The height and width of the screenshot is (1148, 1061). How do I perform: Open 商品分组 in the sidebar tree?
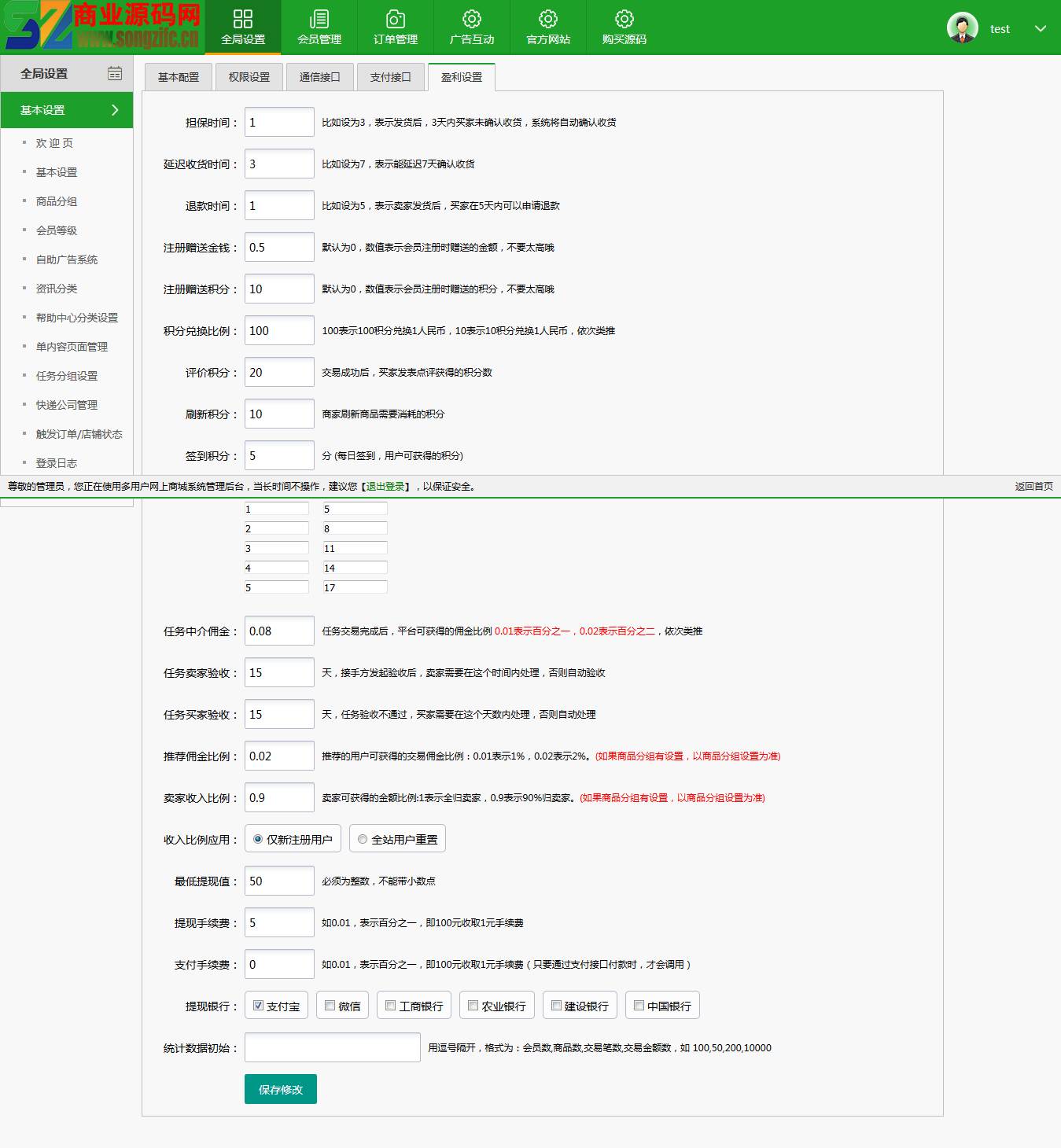(x=57, y=201)
